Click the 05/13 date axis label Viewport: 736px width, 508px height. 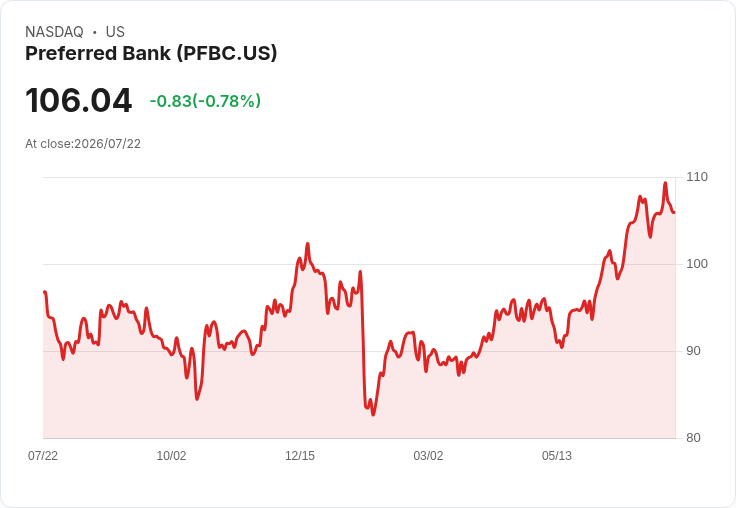pos(557,456)
